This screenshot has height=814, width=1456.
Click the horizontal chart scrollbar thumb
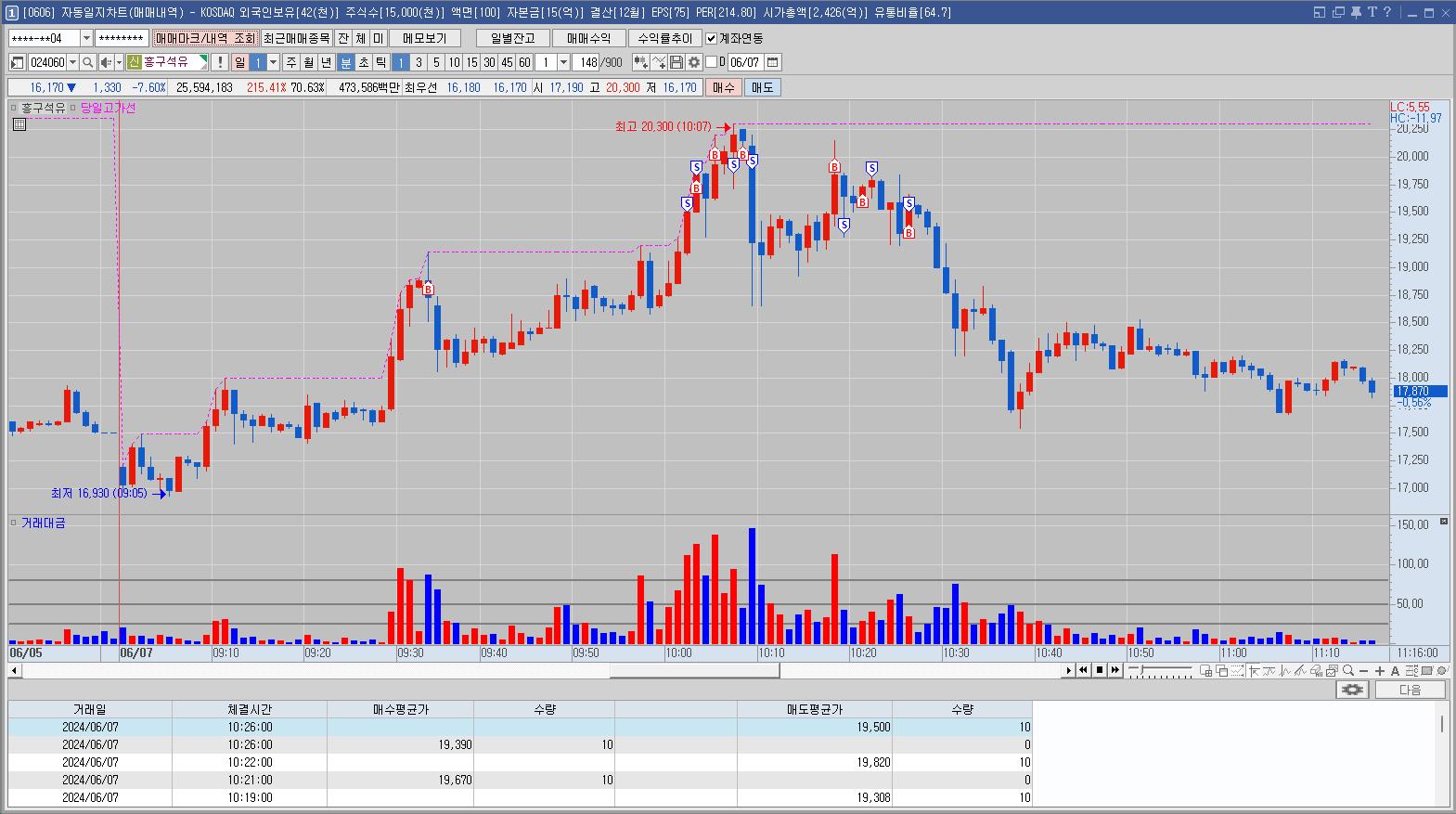point(694,670)
